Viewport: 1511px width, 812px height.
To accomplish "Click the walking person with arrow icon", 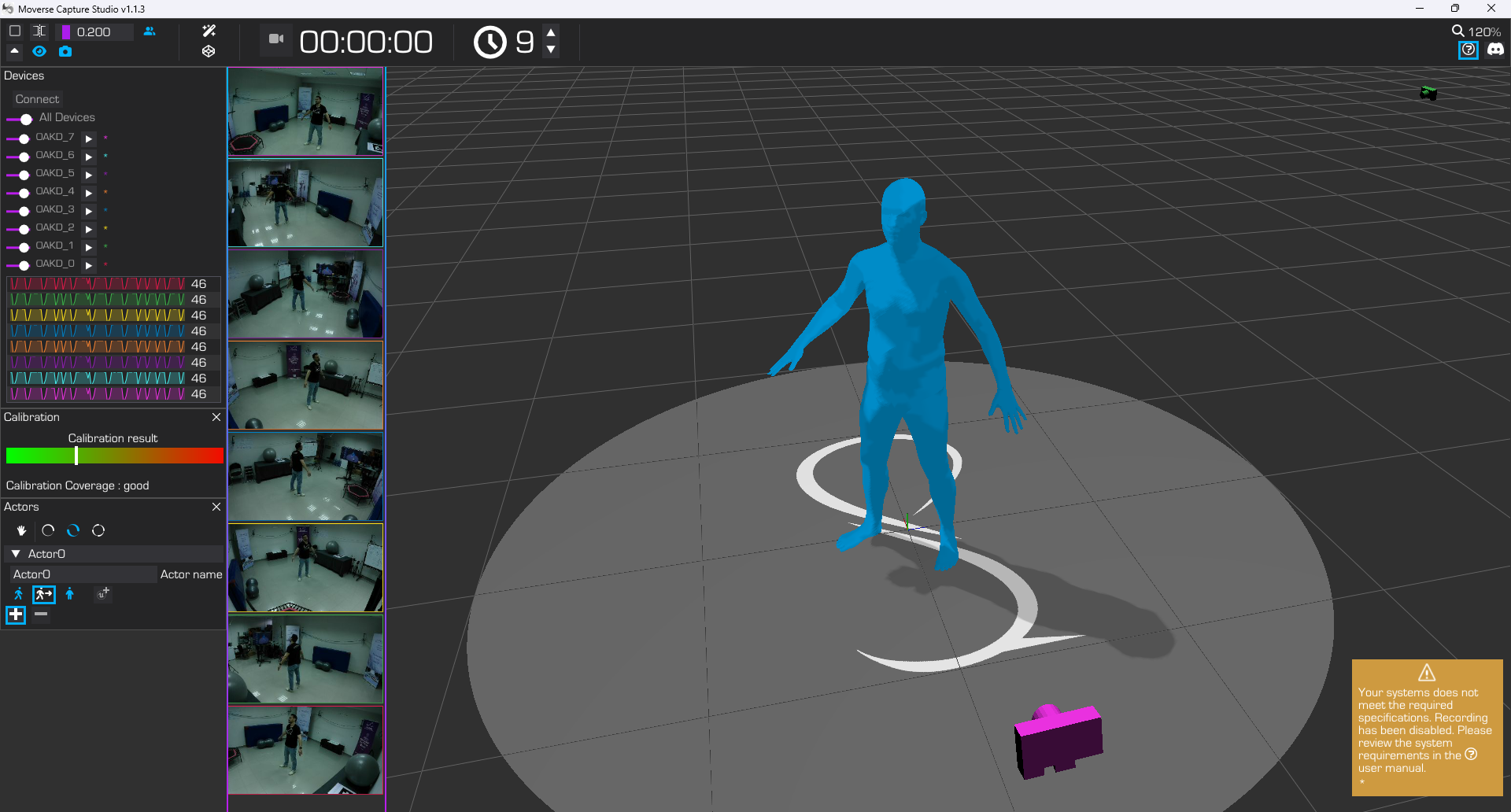I will point(44,594).
